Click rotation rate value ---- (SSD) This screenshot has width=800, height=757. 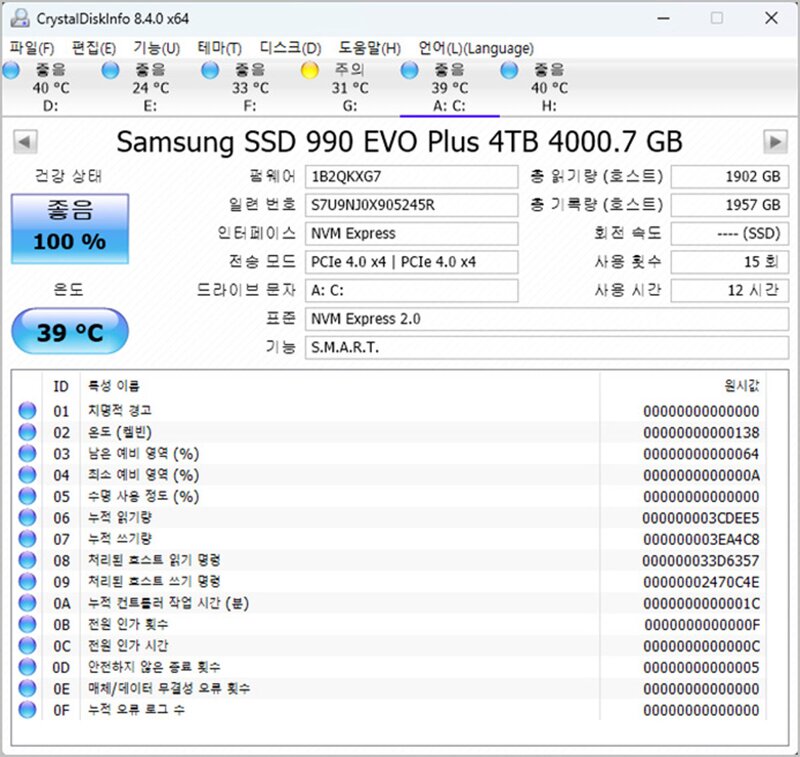point(730,234)
